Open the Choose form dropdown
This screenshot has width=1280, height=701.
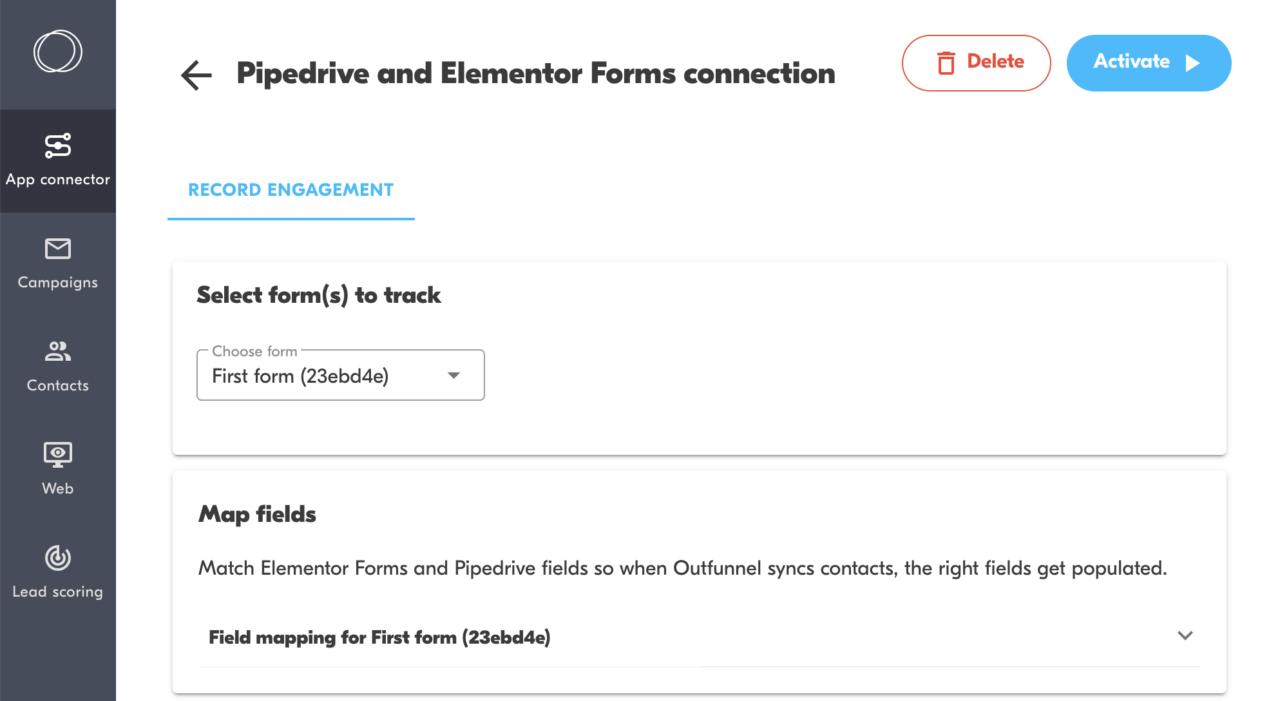[x=340, y=375]
